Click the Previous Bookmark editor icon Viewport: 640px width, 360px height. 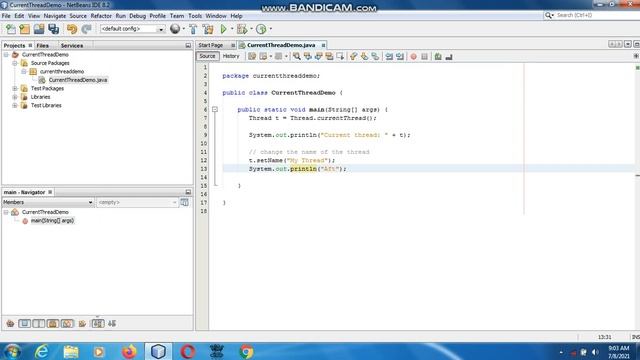point(353,56)
